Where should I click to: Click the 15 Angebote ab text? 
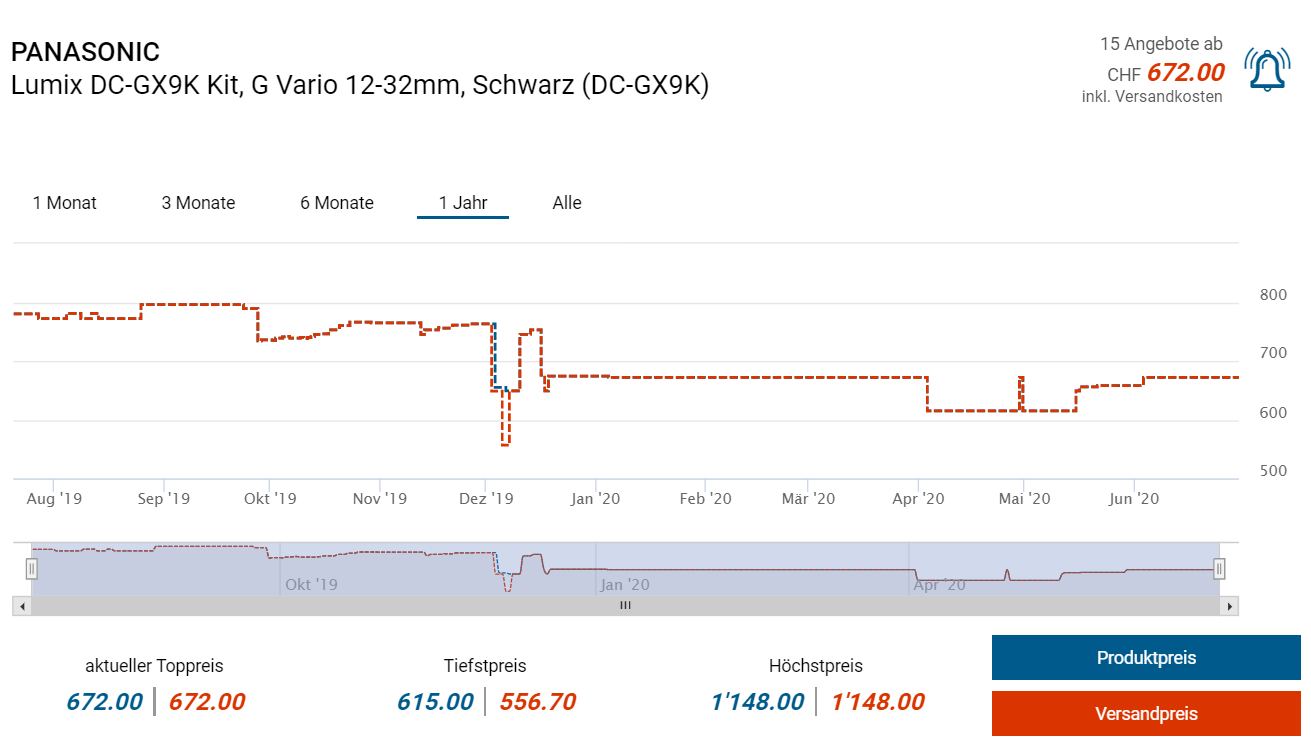(x=1161, y=44)
